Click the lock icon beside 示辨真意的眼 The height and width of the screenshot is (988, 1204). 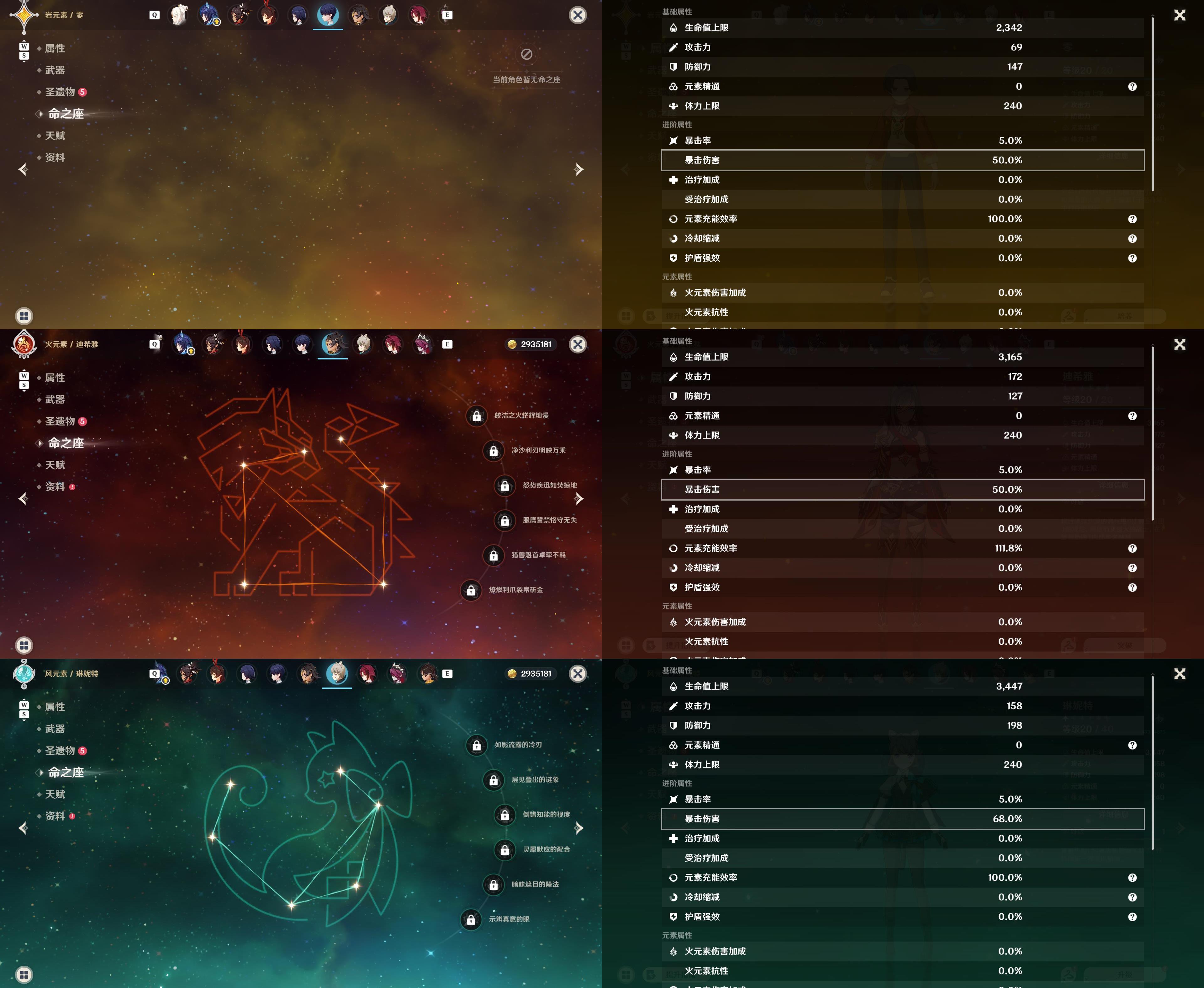(471, 919)
